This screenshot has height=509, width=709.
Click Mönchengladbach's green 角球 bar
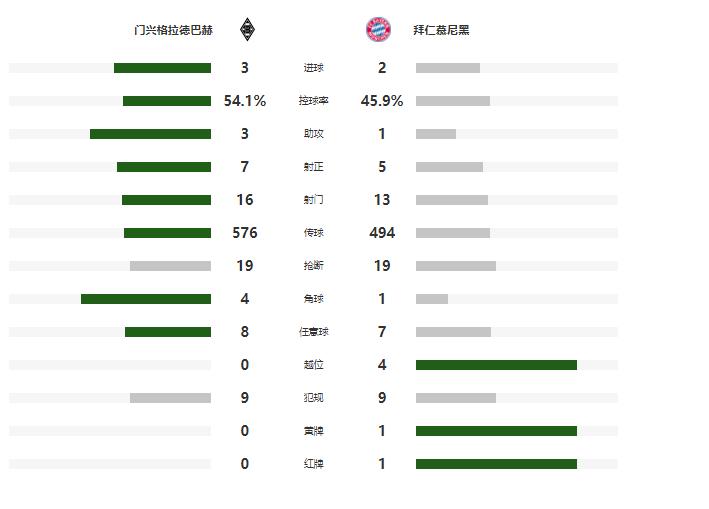coord(146,299)
